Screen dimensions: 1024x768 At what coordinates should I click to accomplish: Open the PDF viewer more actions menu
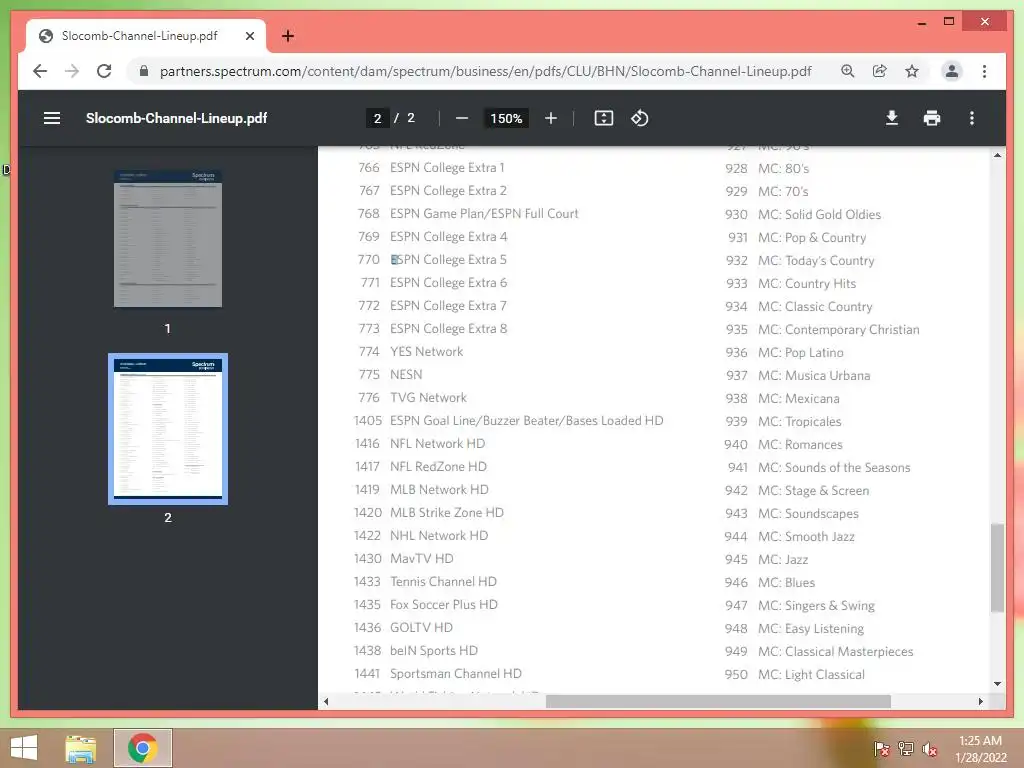click(972, 118)
